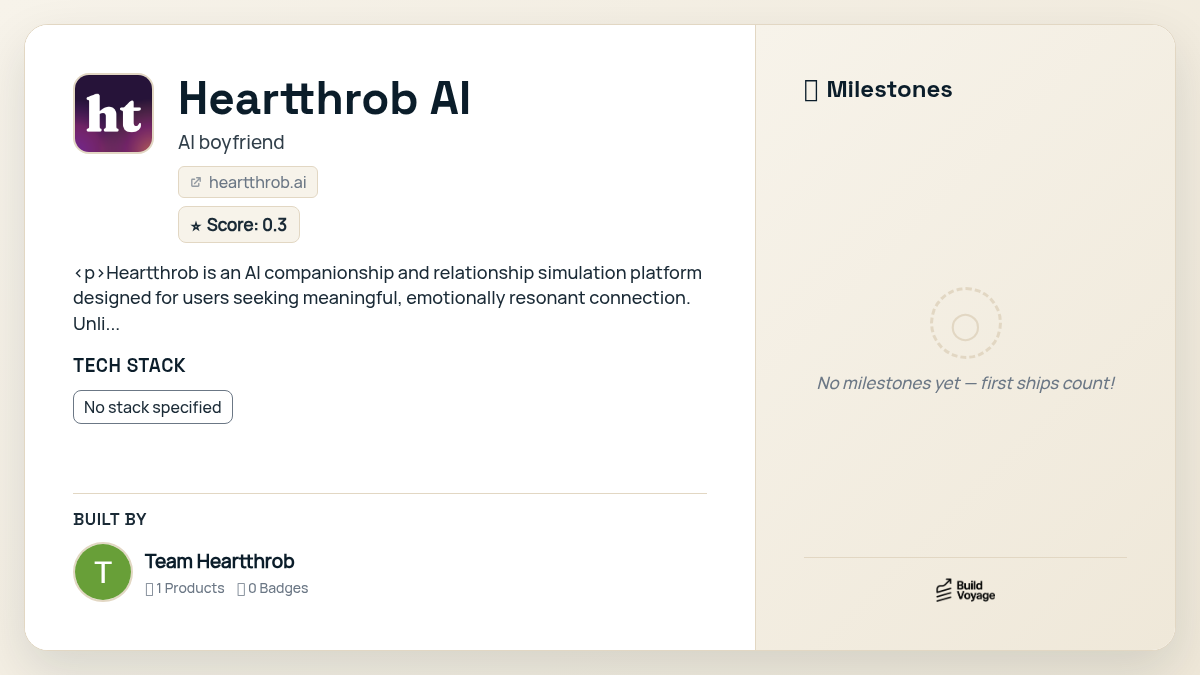Click the Team Heartthrob name
Viewport: 1200px width, 675px height.
[x=219, y=561]
